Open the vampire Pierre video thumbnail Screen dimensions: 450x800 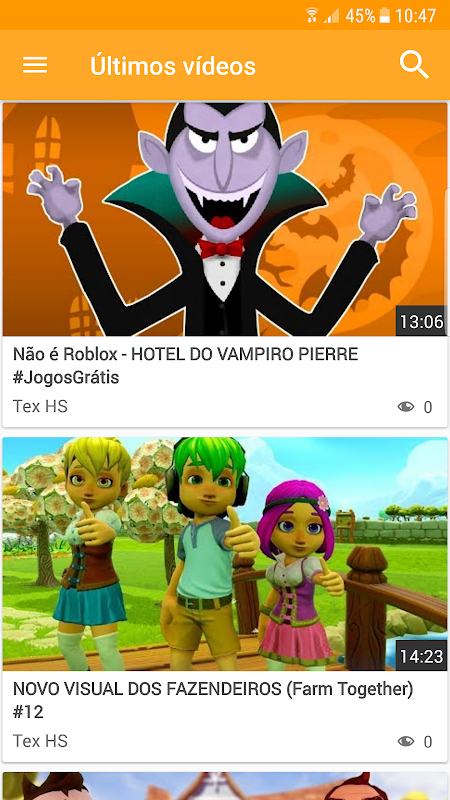pyautogui.click(x=225, y=219)
